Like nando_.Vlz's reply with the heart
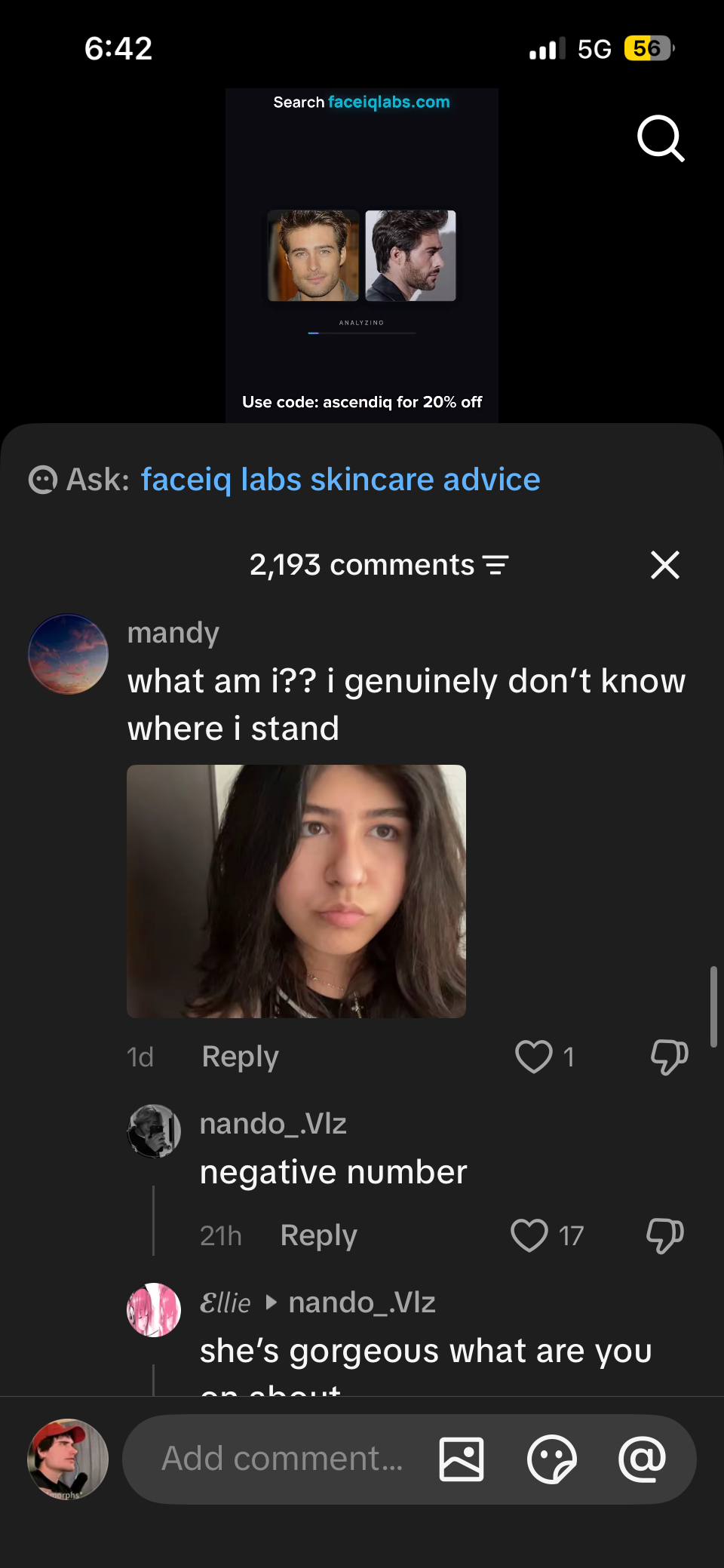This screenshot has width=724, height=1568. pos(529,1235)
